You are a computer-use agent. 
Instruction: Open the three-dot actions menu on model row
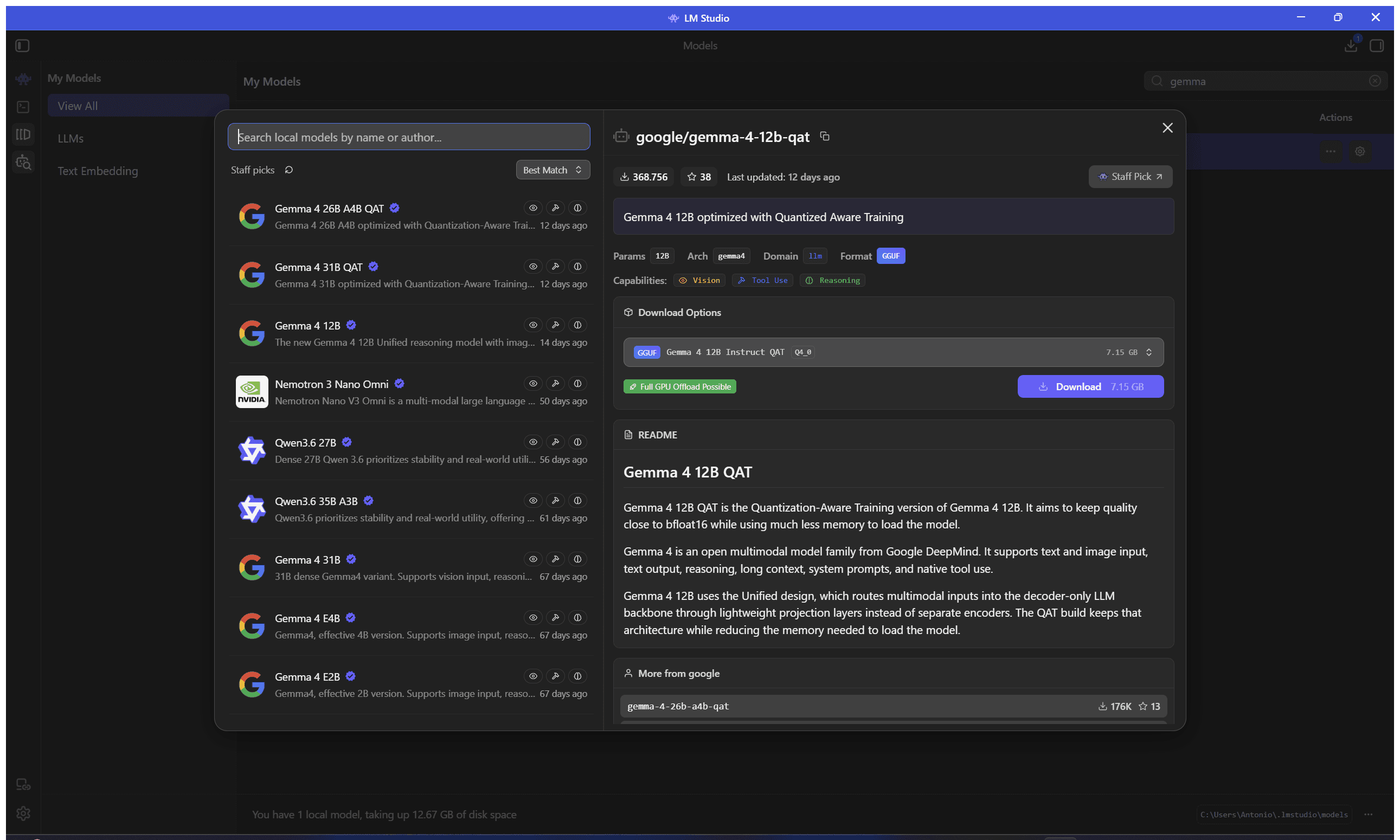1331,151
